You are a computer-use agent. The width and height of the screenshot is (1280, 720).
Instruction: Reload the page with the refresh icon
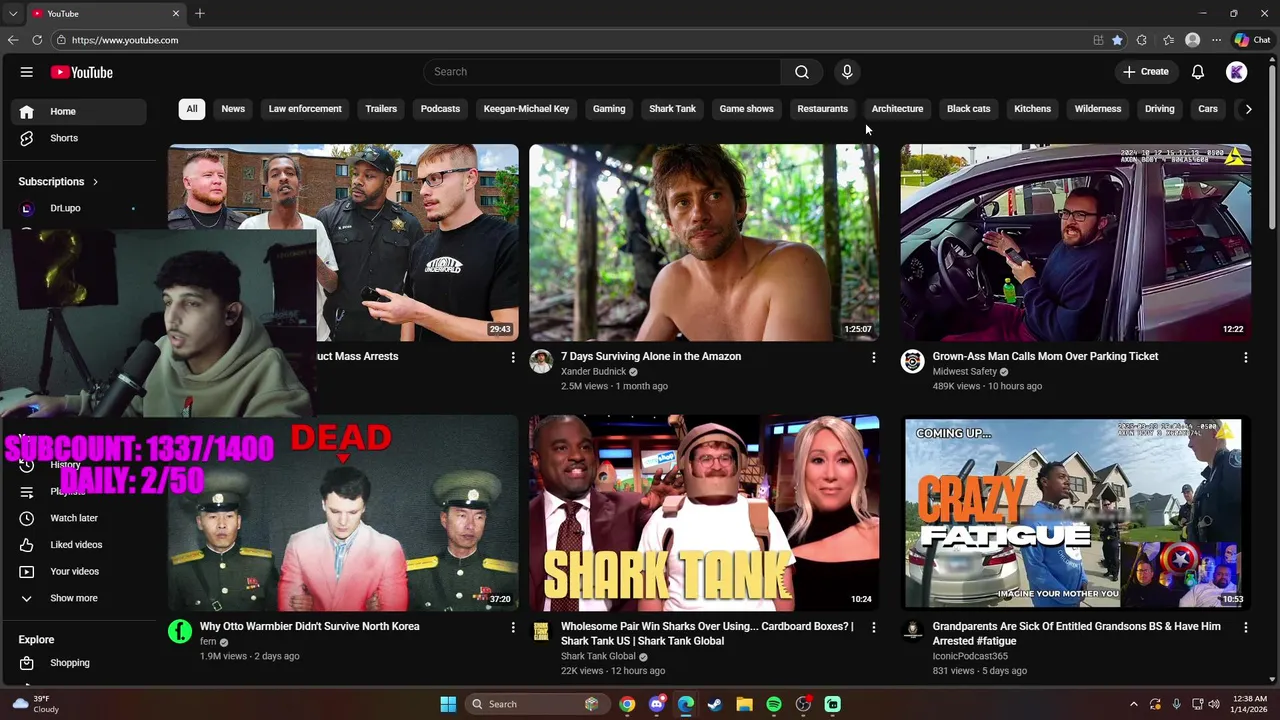[37, 40]
